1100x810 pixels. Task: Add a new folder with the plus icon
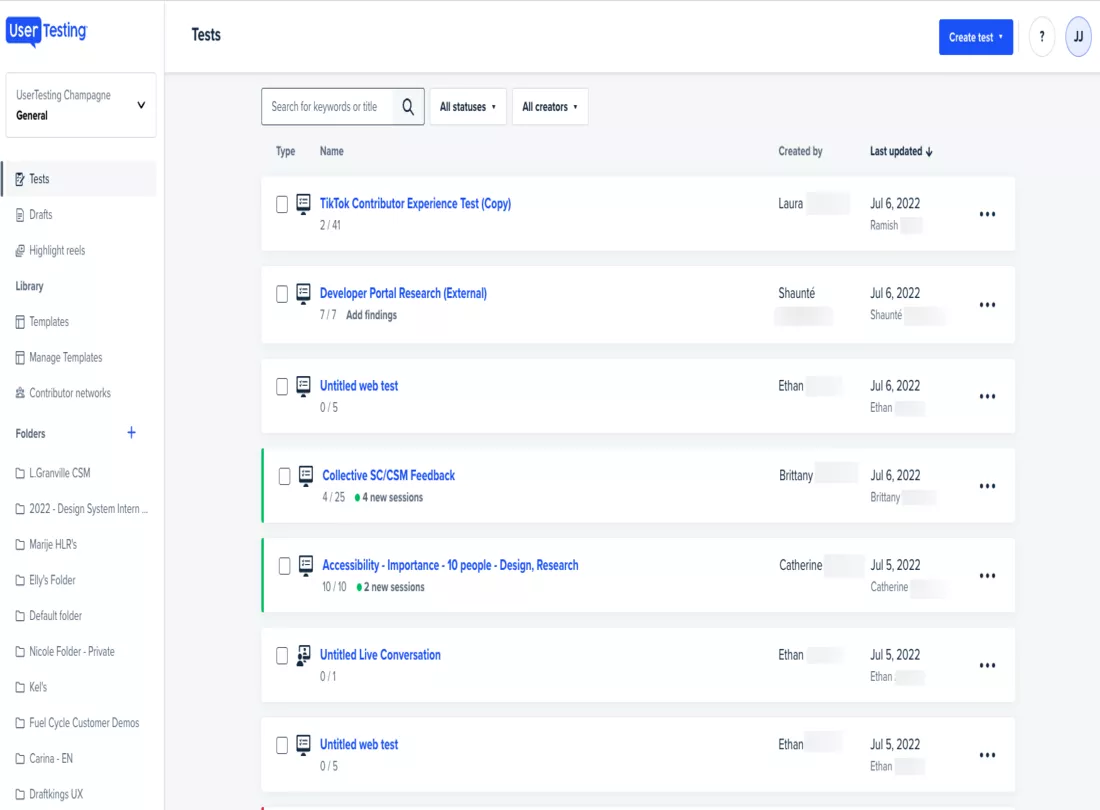point(131,433)
